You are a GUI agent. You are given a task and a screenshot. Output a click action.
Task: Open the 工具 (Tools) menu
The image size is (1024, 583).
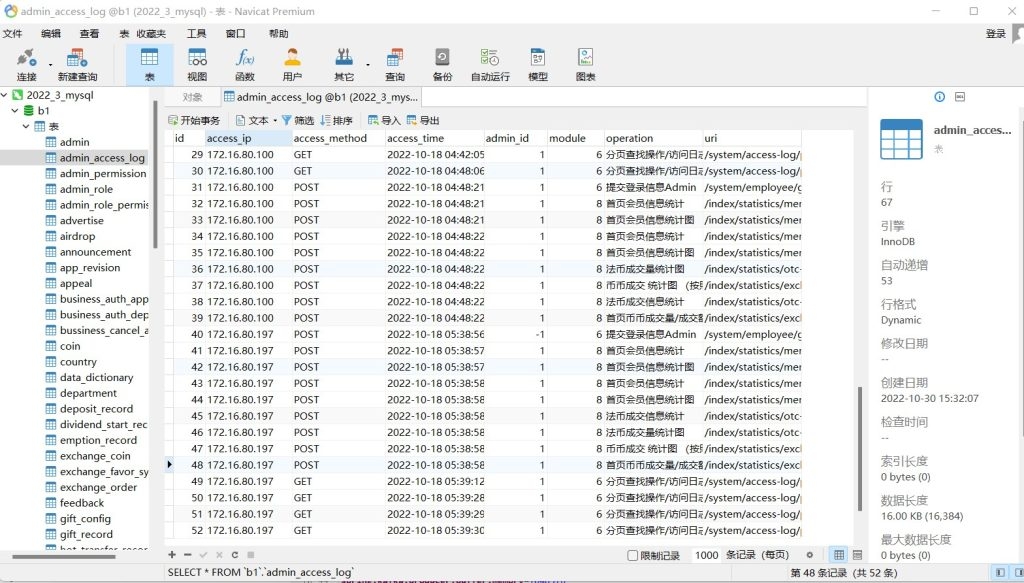tap(197, 34)
